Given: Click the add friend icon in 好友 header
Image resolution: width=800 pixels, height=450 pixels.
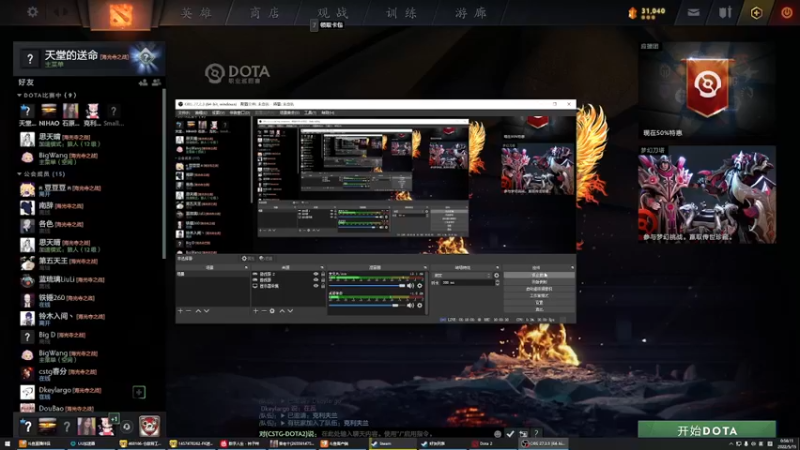Looking at the screenshot, I should (143, 82).
